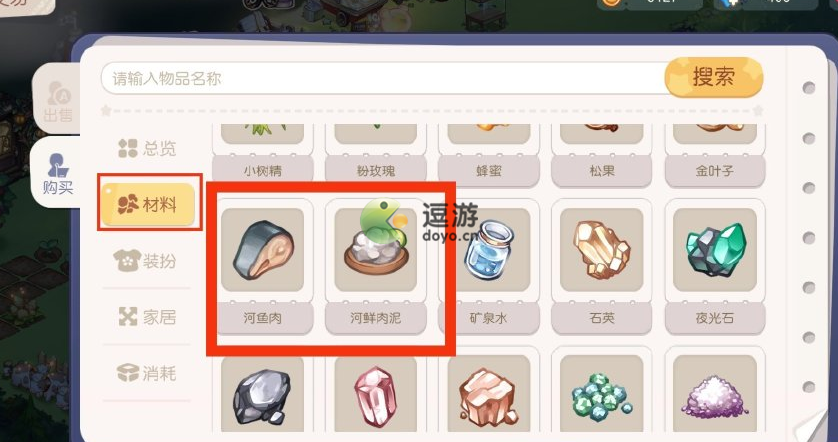Switch to the 家居 furniture category
Viewport: 838px width, 442px height.
pyautogui.click(x=147, y=317)
